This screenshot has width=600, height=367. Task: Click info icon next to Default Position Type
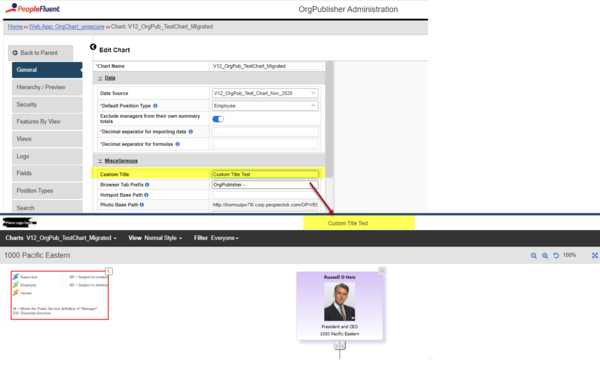pos(155,106)
